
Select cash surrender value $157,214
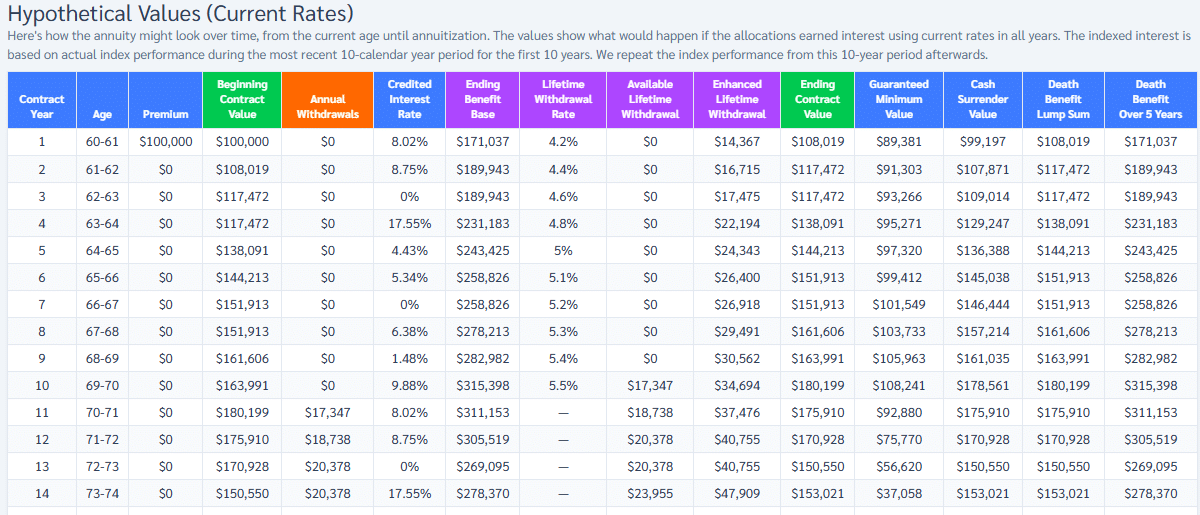pos(983,332)
